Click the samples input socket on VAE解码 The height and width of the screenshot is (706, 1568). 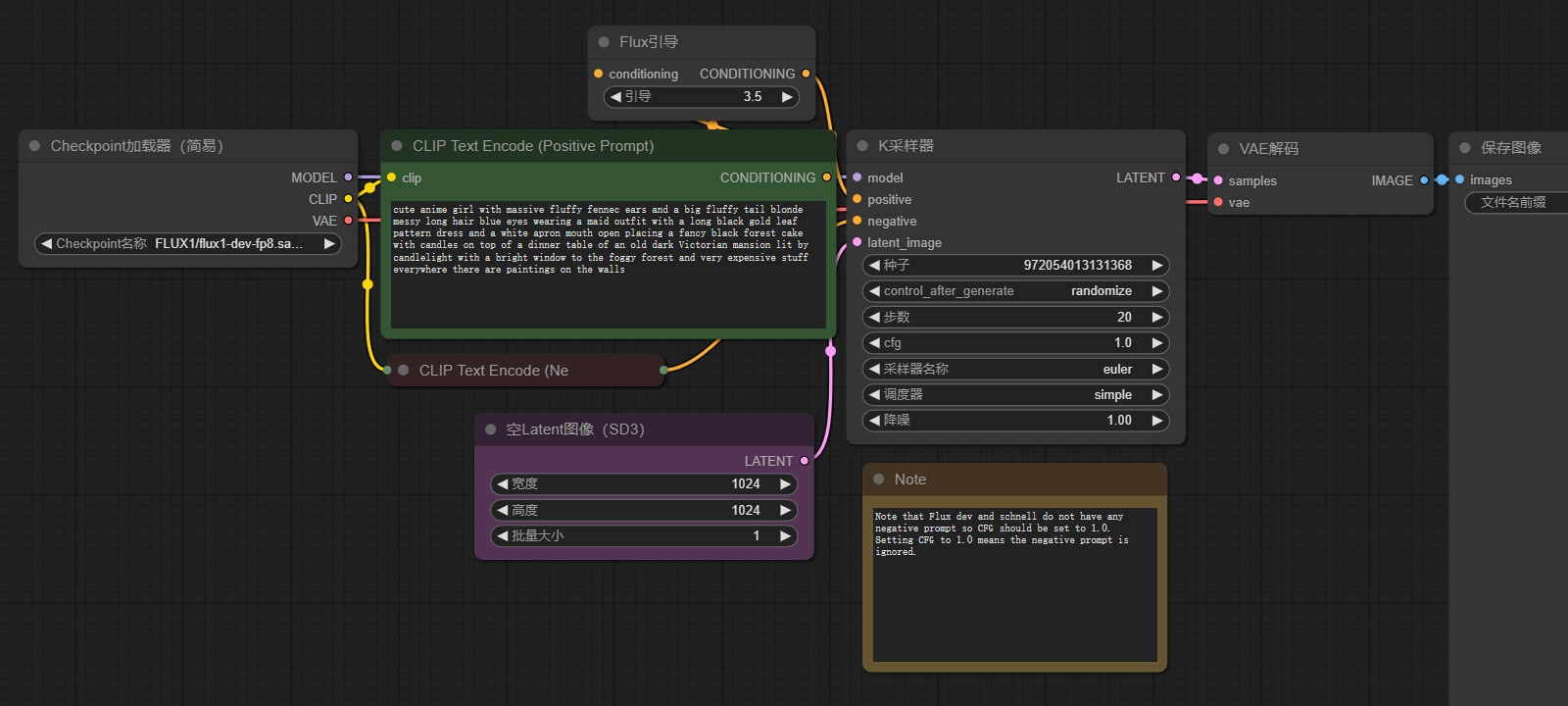pyautogui.click(x=1218, y=180)
